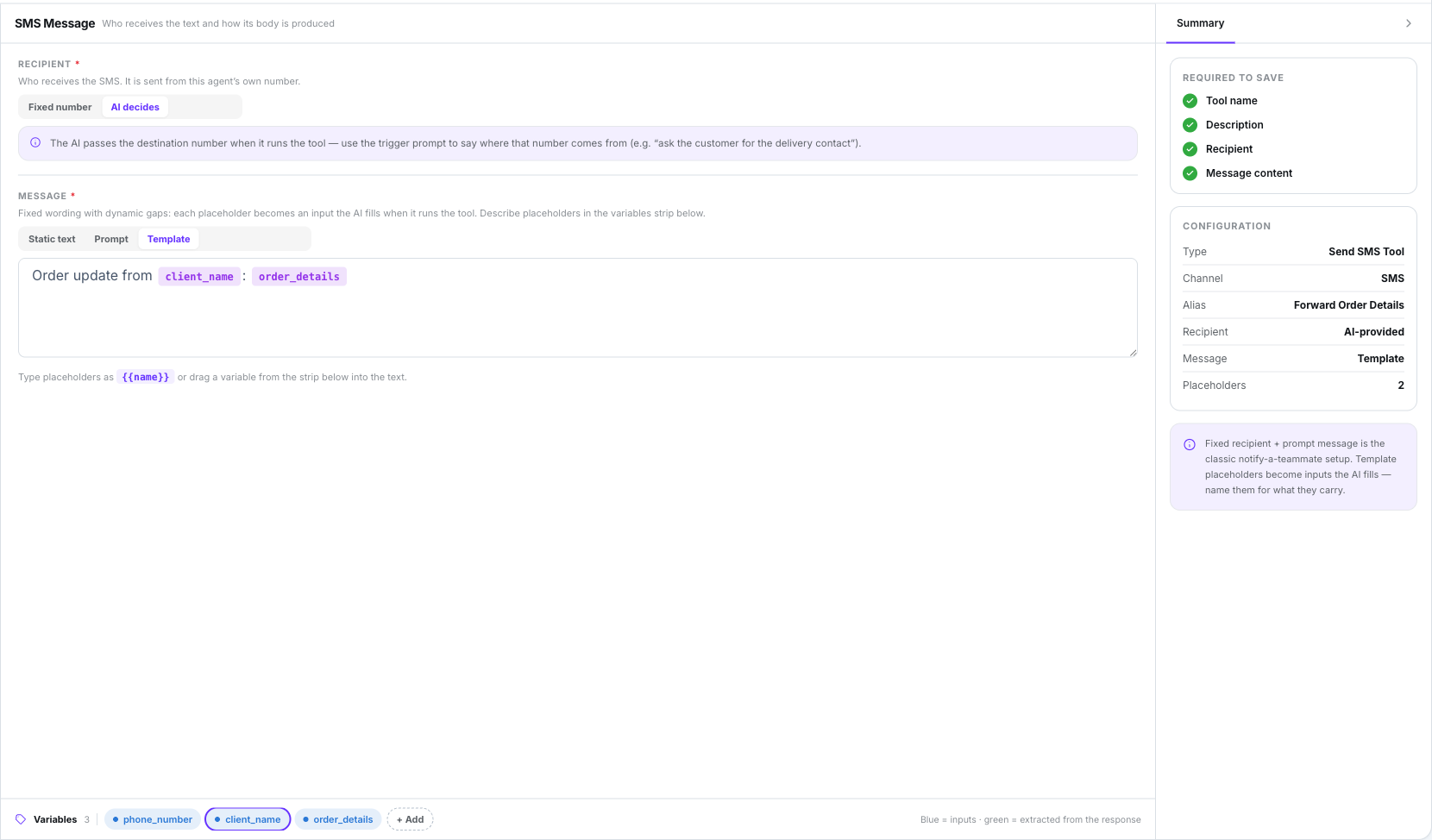Select AI decides recipient option
1432x840 pixels.
pos(135,107)
